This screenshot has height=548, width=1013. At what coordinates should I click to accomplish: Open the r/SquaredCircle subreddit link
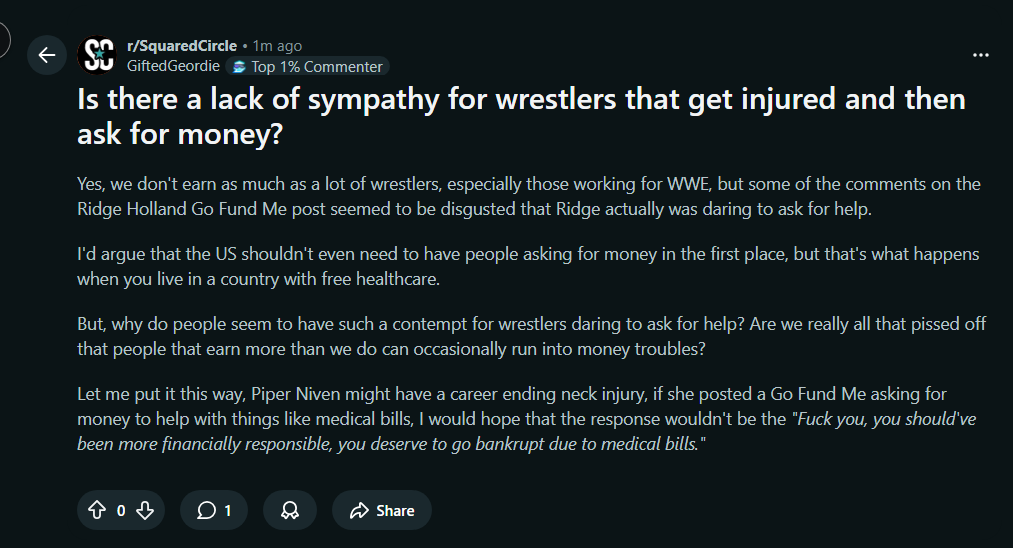coord(182,45)
